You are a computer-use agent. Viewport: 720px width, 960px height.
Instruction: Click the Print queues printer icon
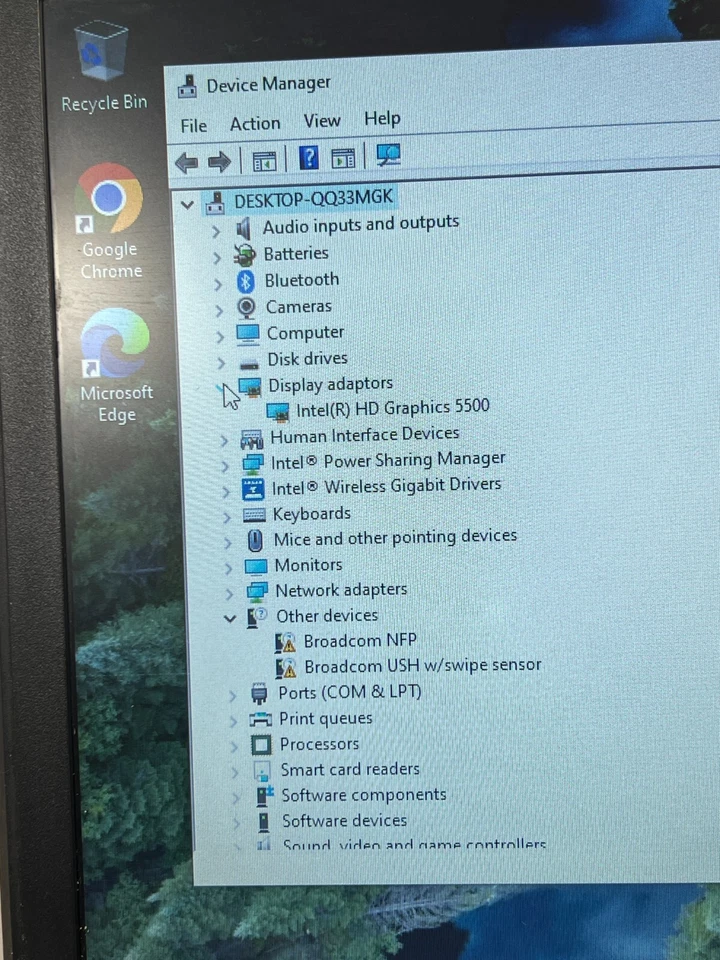pos(260,719)
